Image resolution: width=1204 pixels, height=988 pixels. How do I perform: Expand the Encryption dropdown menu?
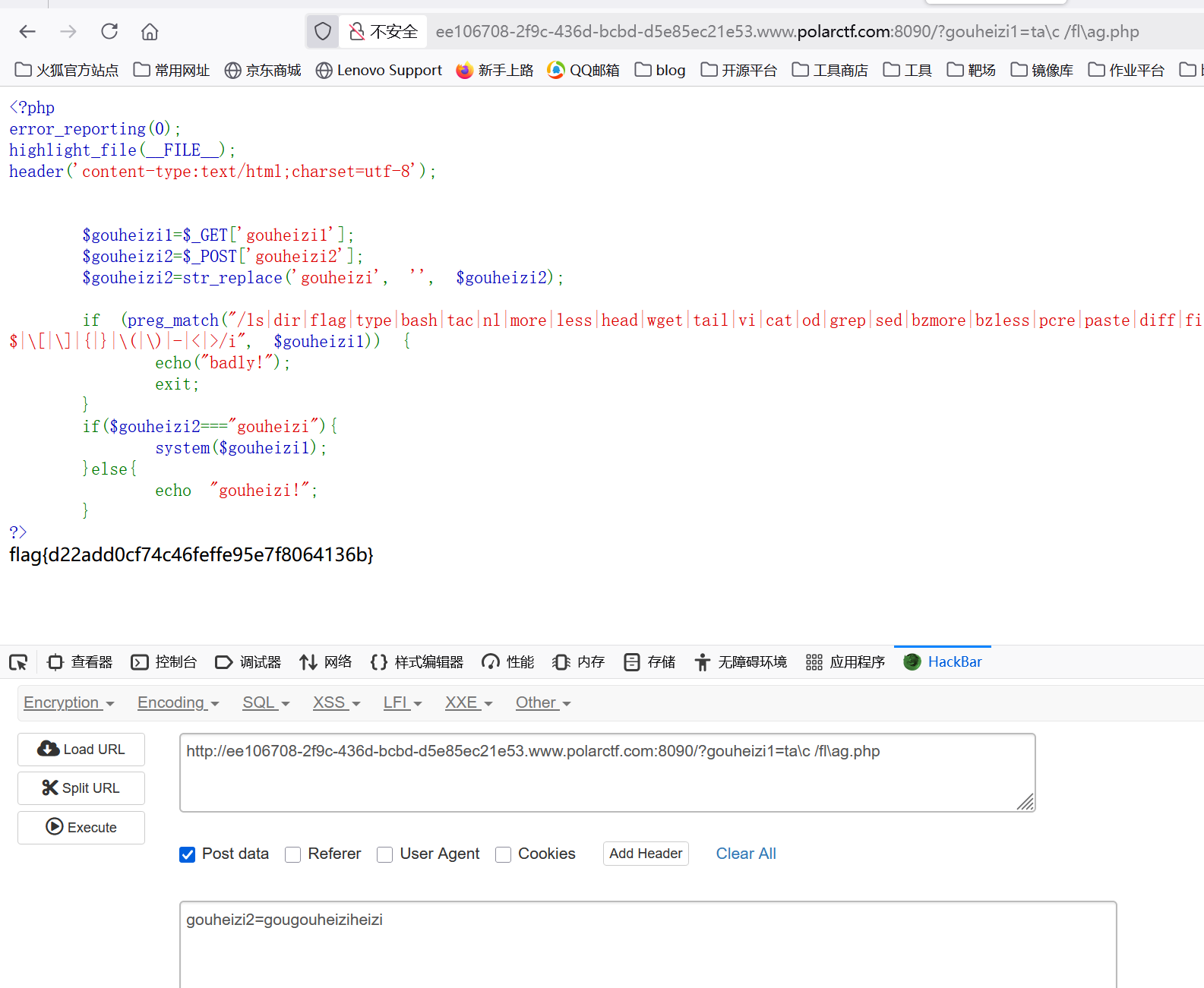(x=69, y=702)
